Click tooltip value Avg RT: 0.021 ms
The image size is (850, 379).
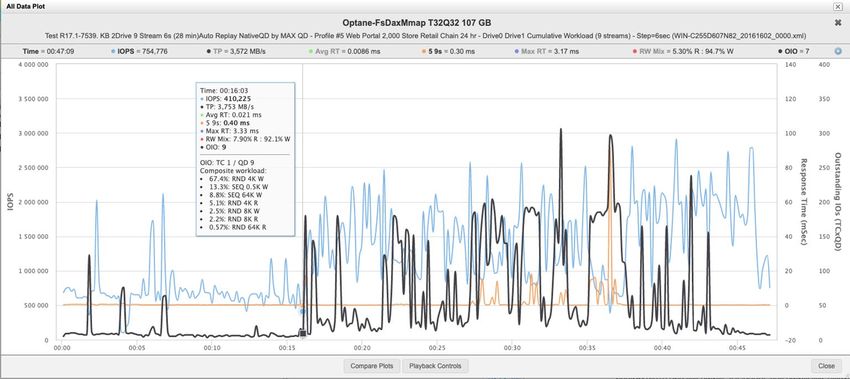(x=230, y=115)
